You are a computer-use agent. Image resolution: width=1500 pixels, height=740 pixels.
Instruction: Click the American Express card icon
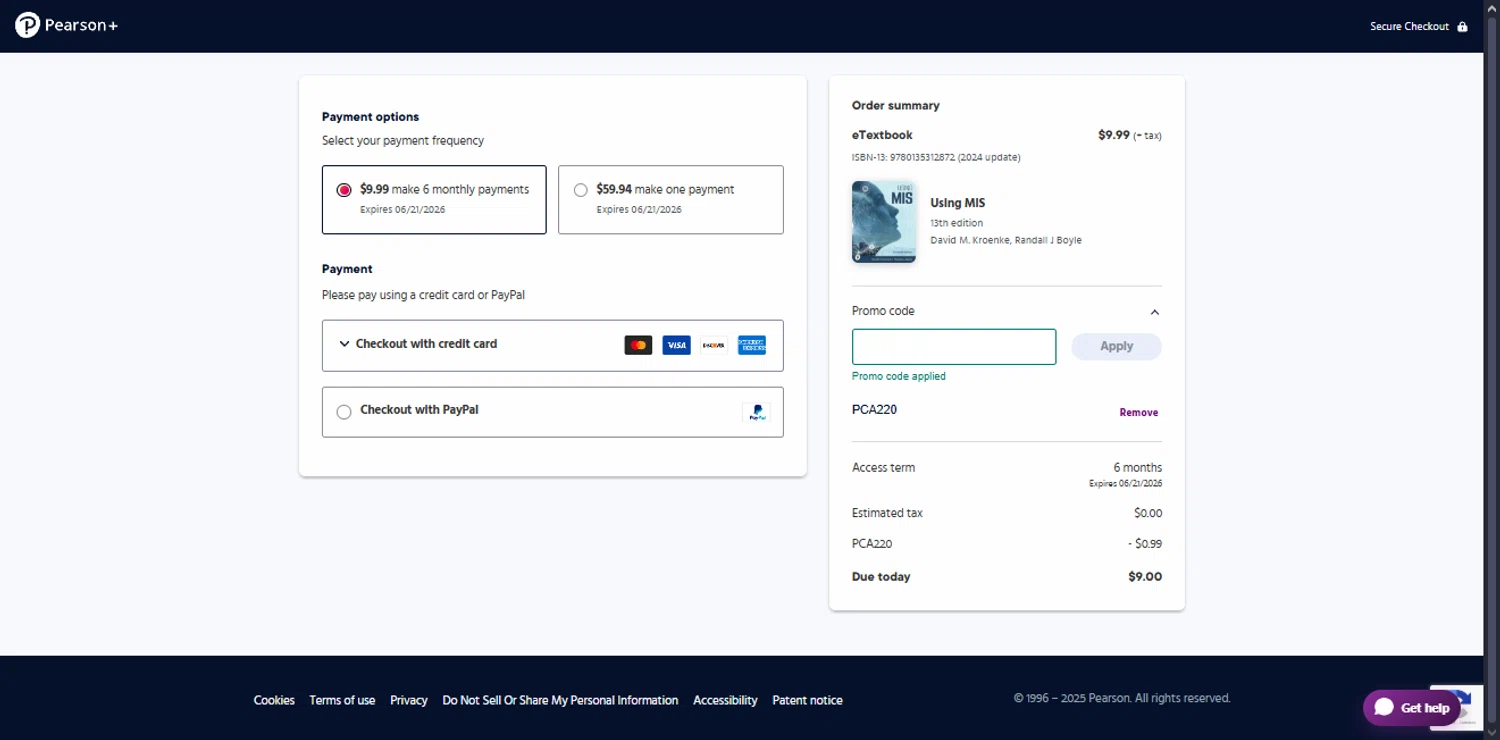[x=752, y=345]
